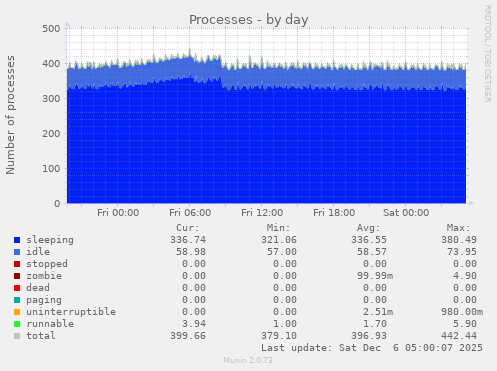Click the 200 y-axis label

tap(51, 134)
